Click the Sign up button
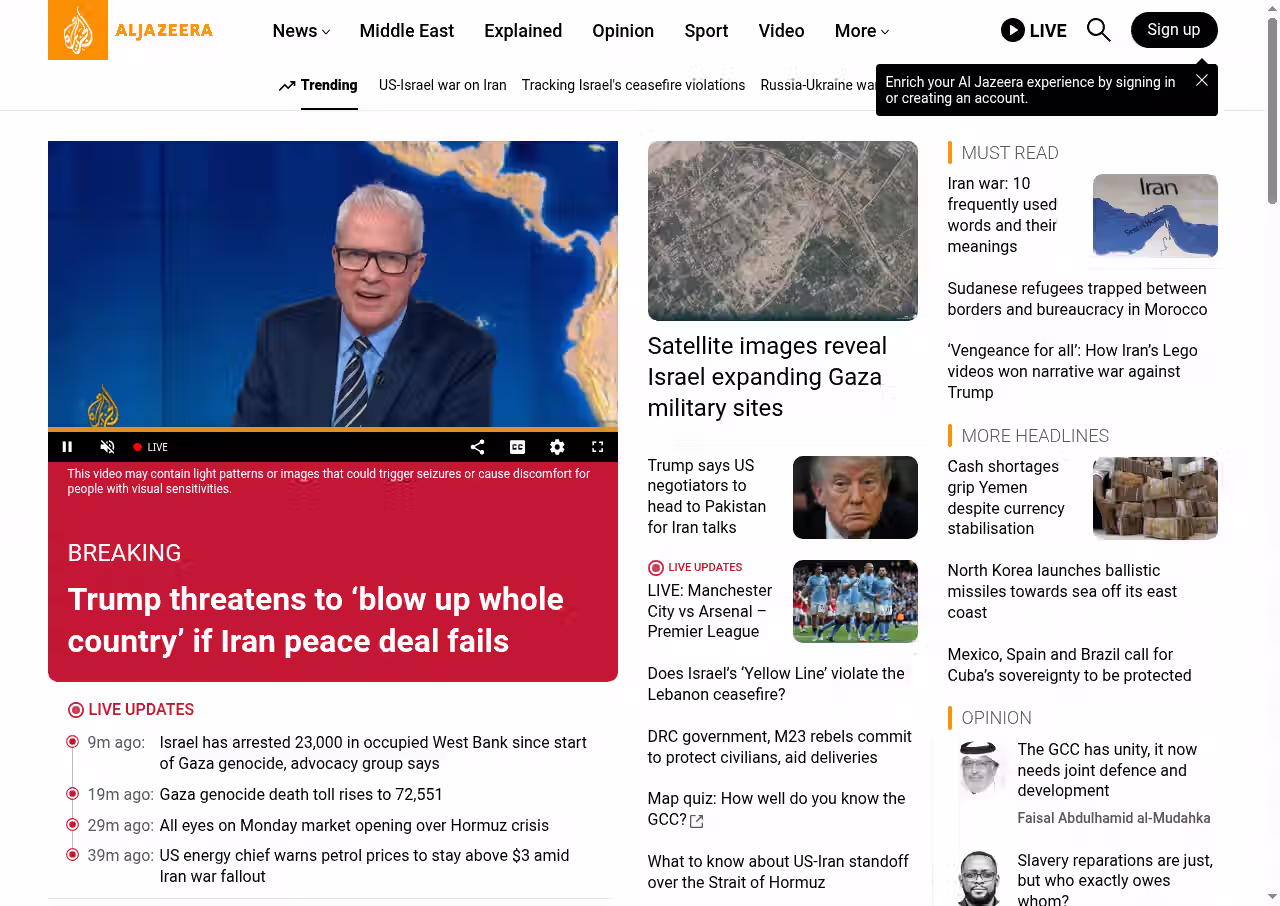This screenshot has width=1280, height=906. 1173,30
